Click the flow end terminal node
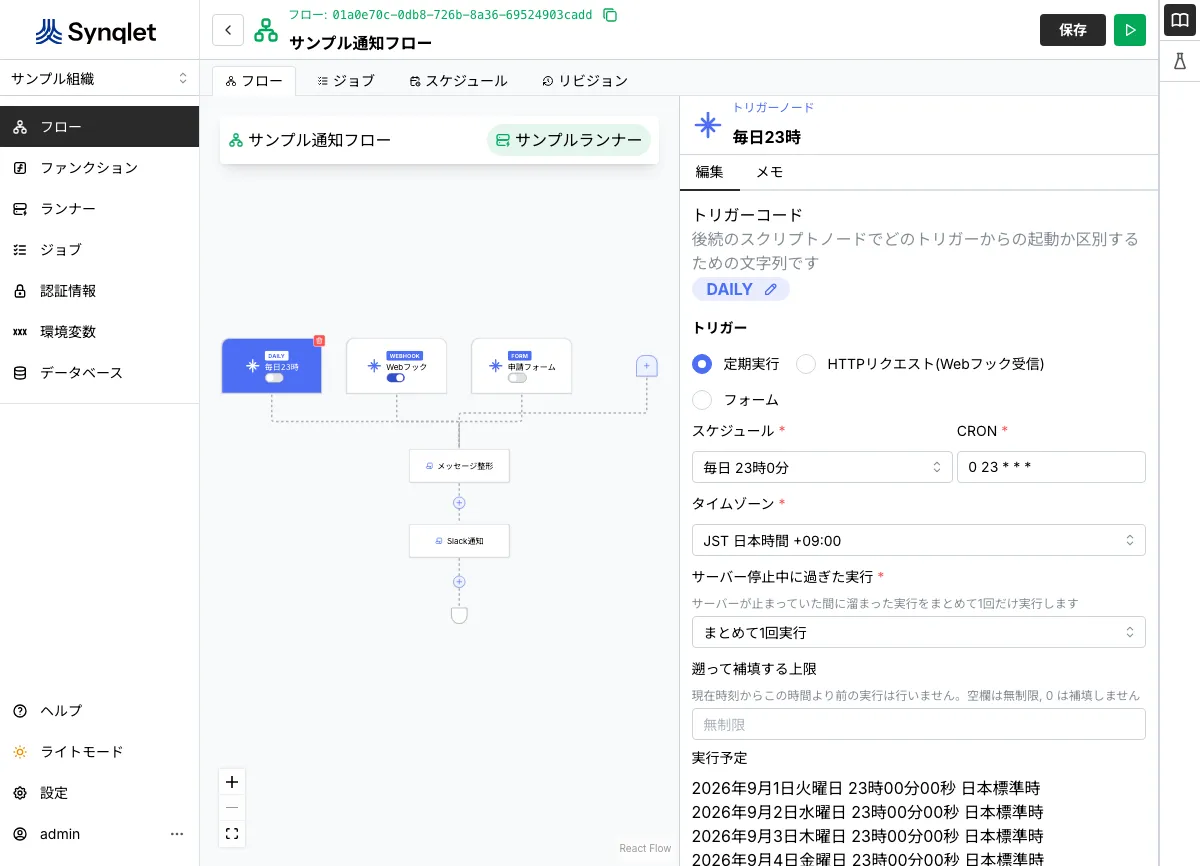The image size is (1200, 866). (459, 614)
